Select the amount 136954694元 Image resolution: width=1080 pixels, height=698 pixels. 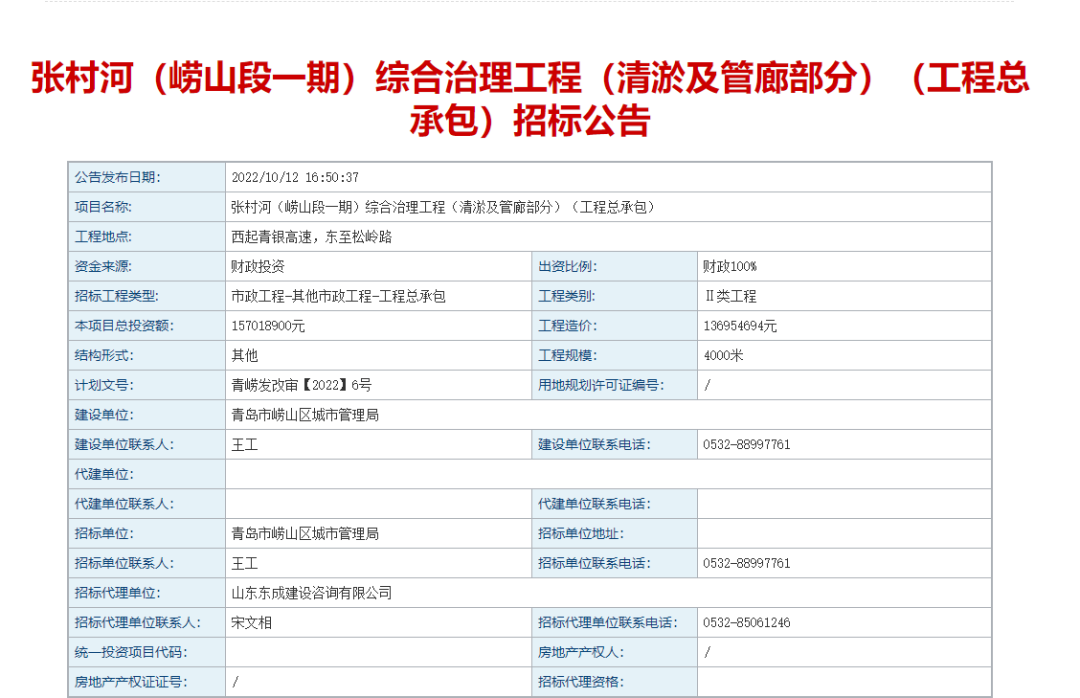(740, 326)
